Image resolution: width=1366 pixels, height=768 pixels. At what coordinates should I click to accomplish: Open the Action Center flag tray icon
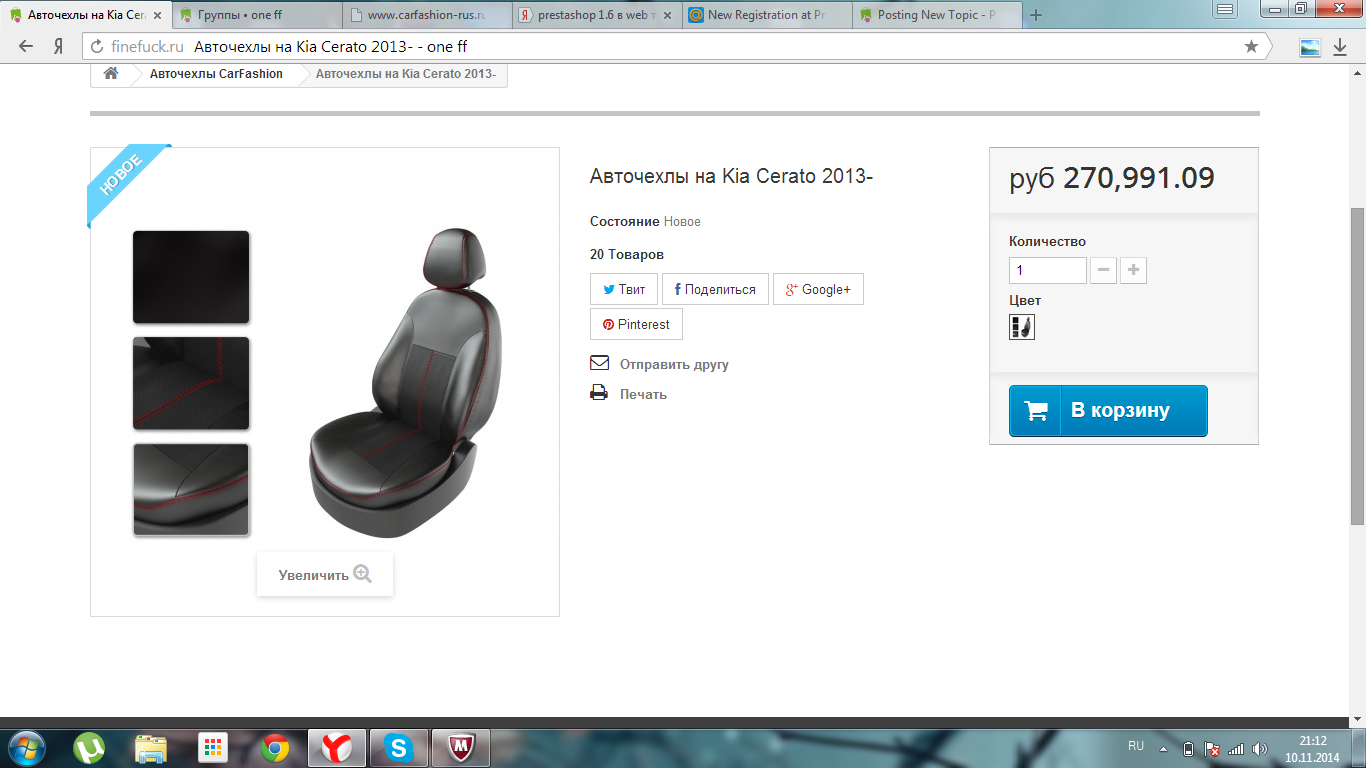(x=1212, y=748)
